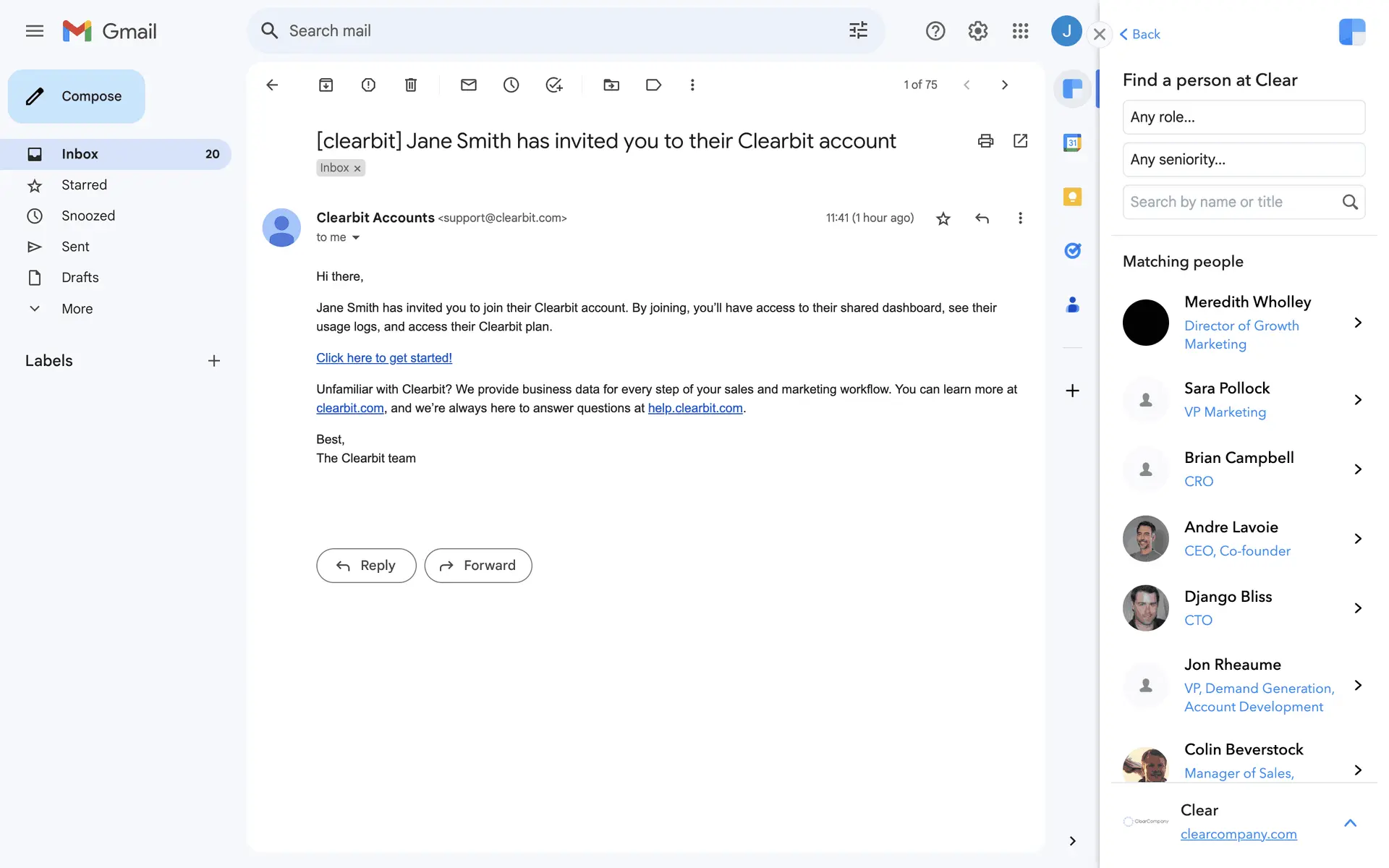Star the Clearbit Accounts message

point(943,218)
